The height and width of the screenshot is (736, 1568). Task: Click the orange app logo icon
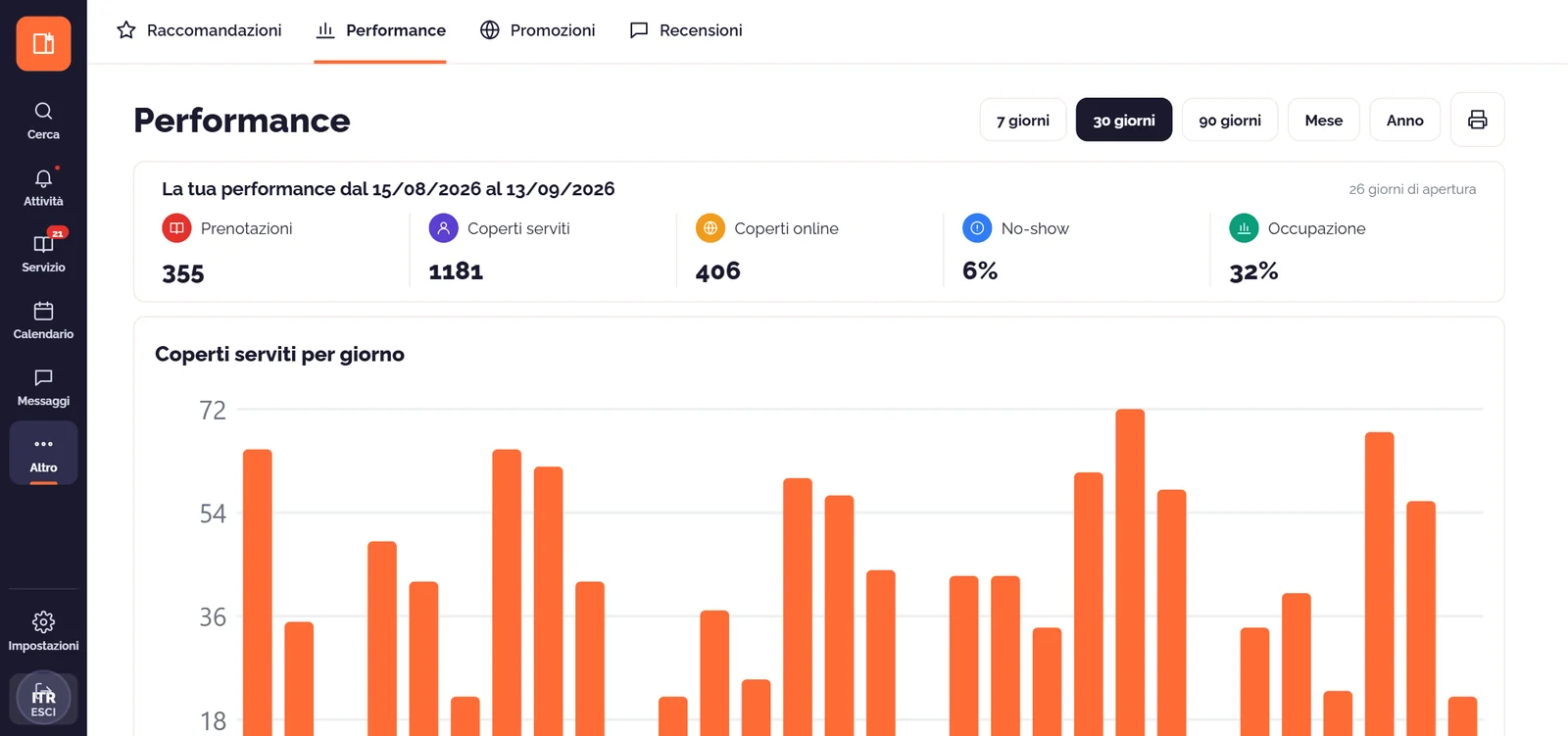[x=43, y=43]
